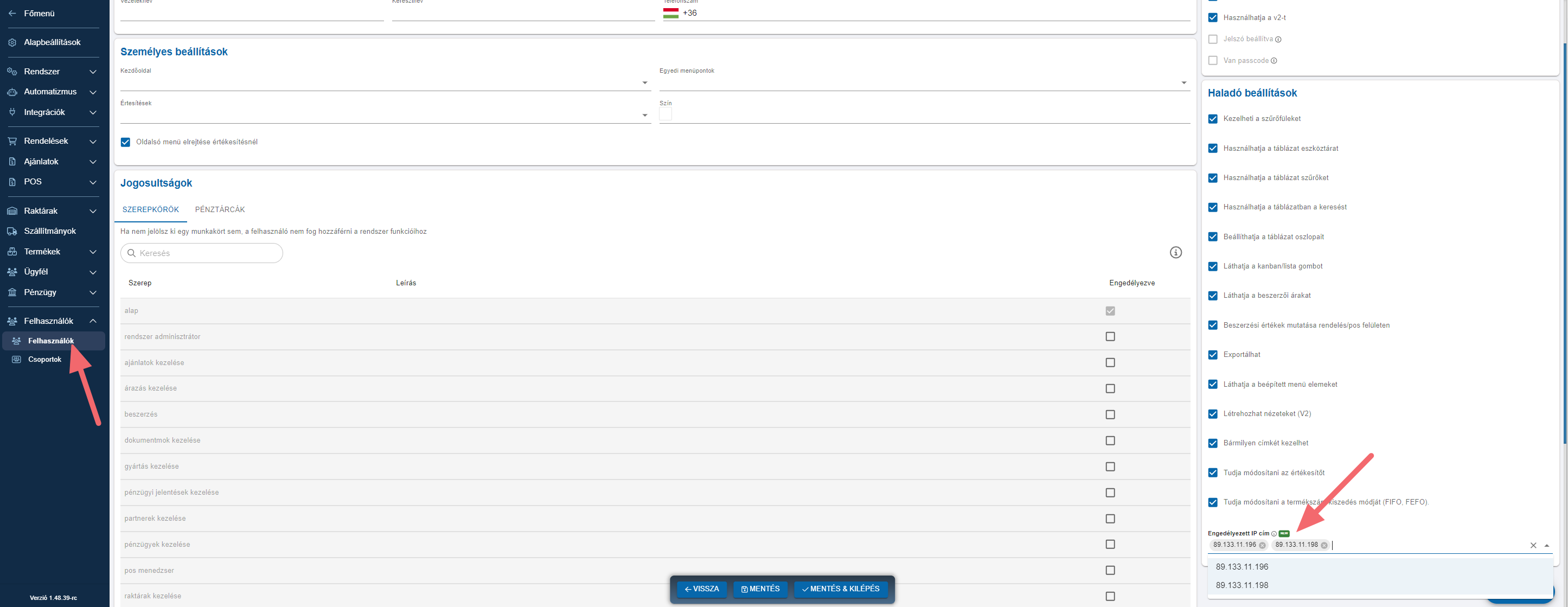This screenshot has height=607, width=1568.
Task: Click the Ügyfél people icon
Action: (x=12, y=272)
